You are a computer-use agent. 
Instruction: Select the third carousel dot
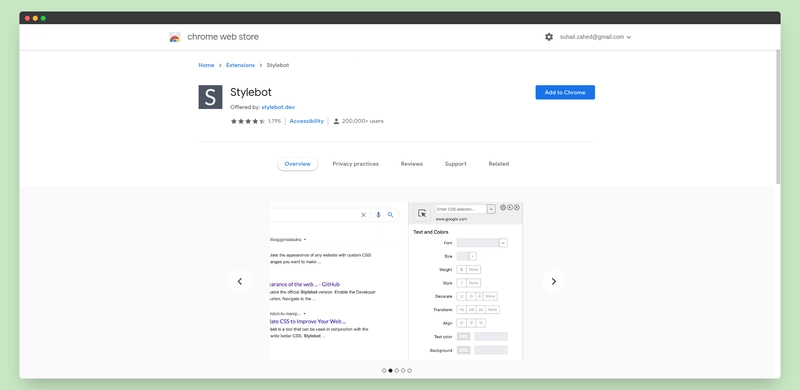(x=397, y=371)
